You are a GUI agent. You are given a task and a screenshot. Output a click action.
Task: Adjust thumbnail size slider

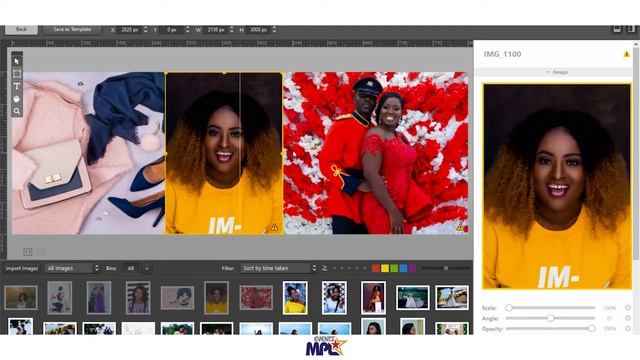(x=446, y=268)
